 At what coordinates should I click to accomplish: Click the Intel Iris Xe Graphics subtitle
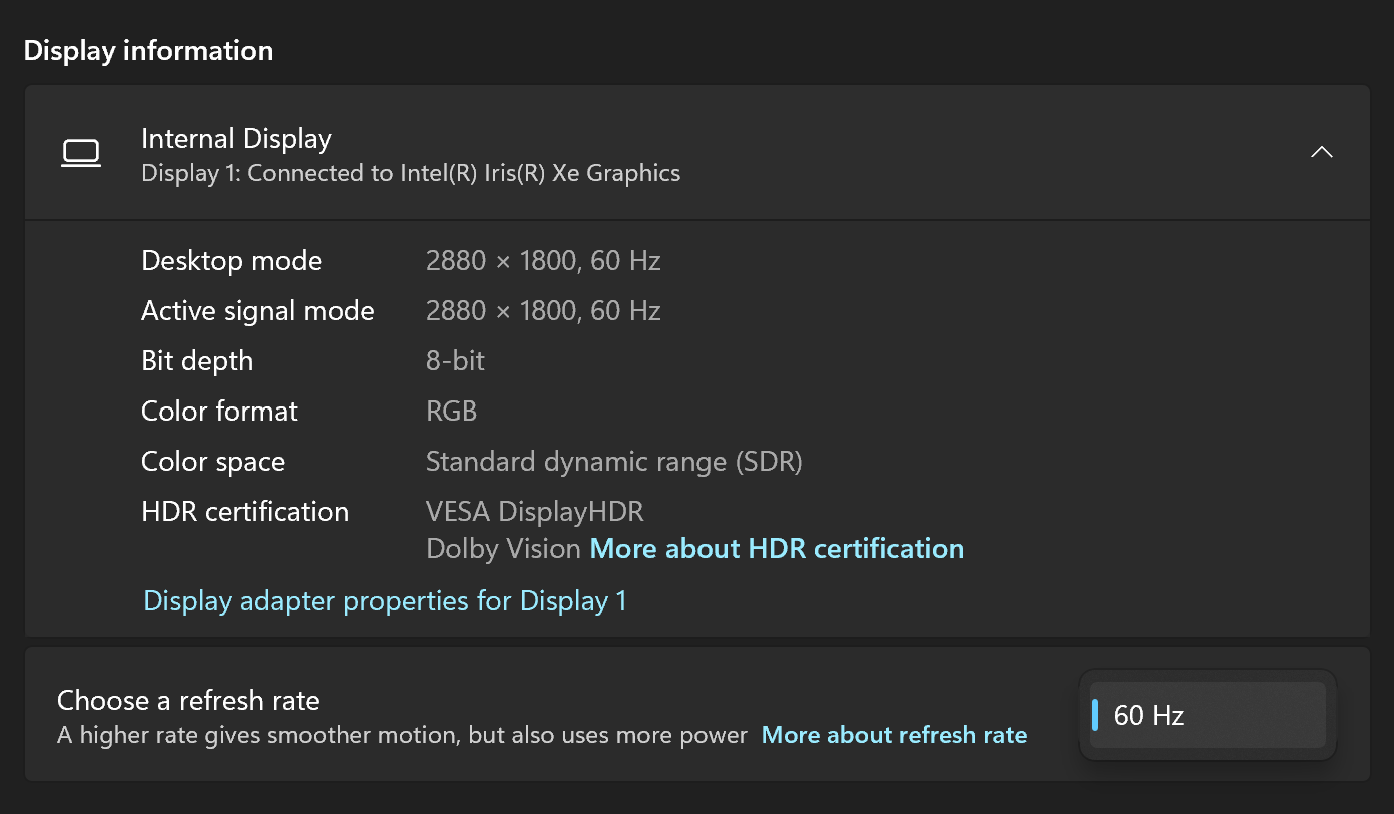pos(410,173)
